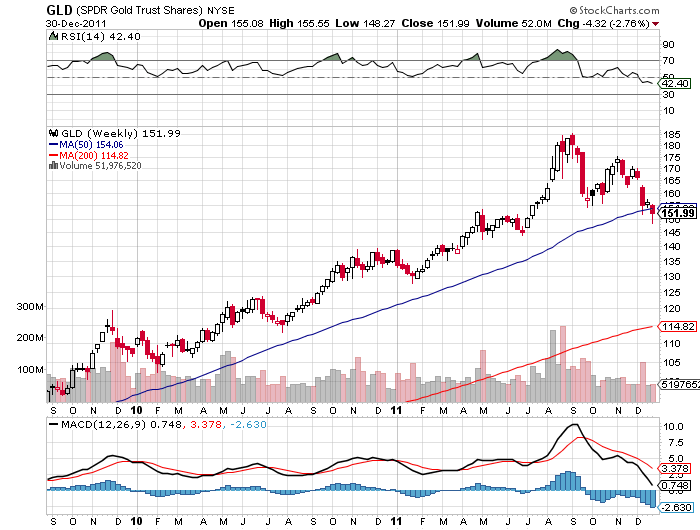Click the 'NYSE' exchange label
Viewport: 700px width, 530px height.
pos(221,11)
